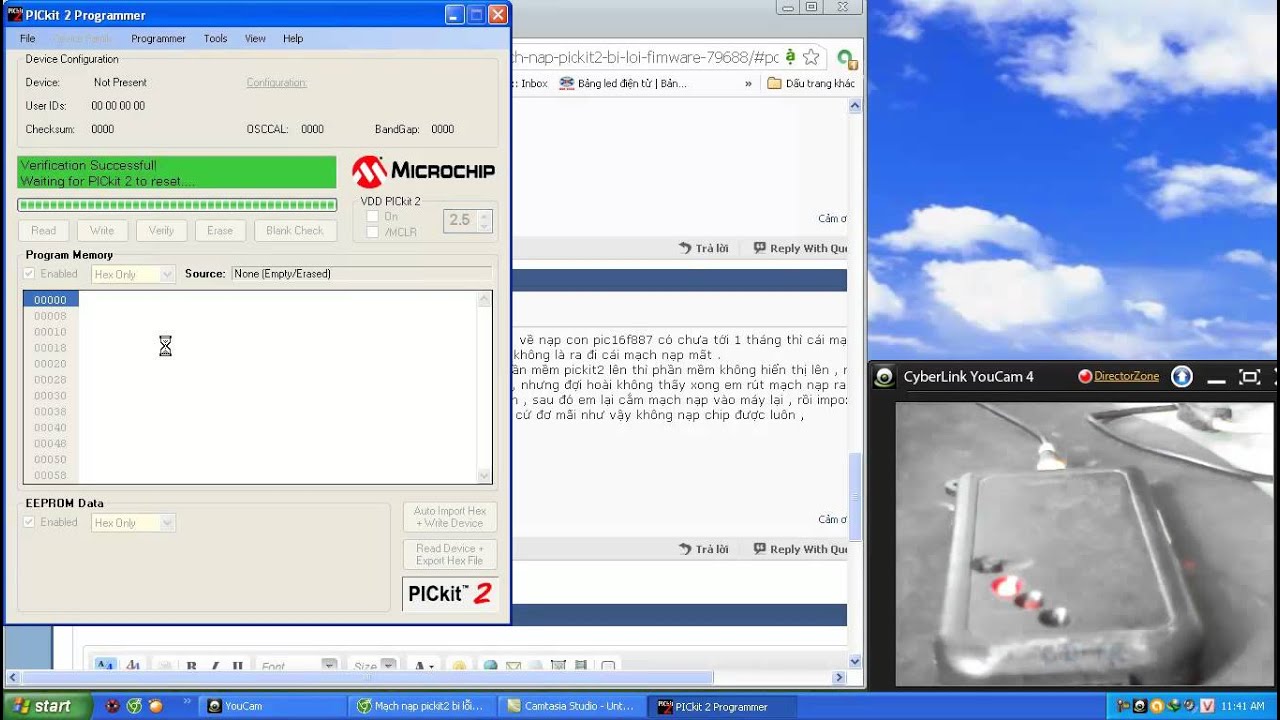Open the Help menu
Image resolution: width=1280 pixels, height=720 pixels.
point(293,38)
